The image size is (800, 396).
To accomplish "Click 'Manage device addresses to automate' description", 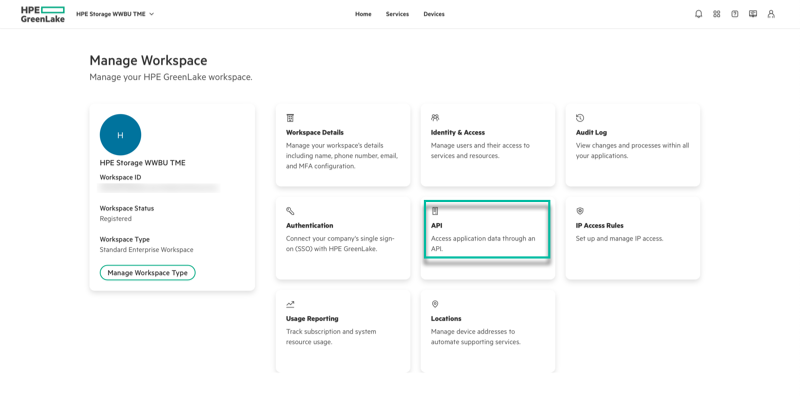I will click(476, 337).
